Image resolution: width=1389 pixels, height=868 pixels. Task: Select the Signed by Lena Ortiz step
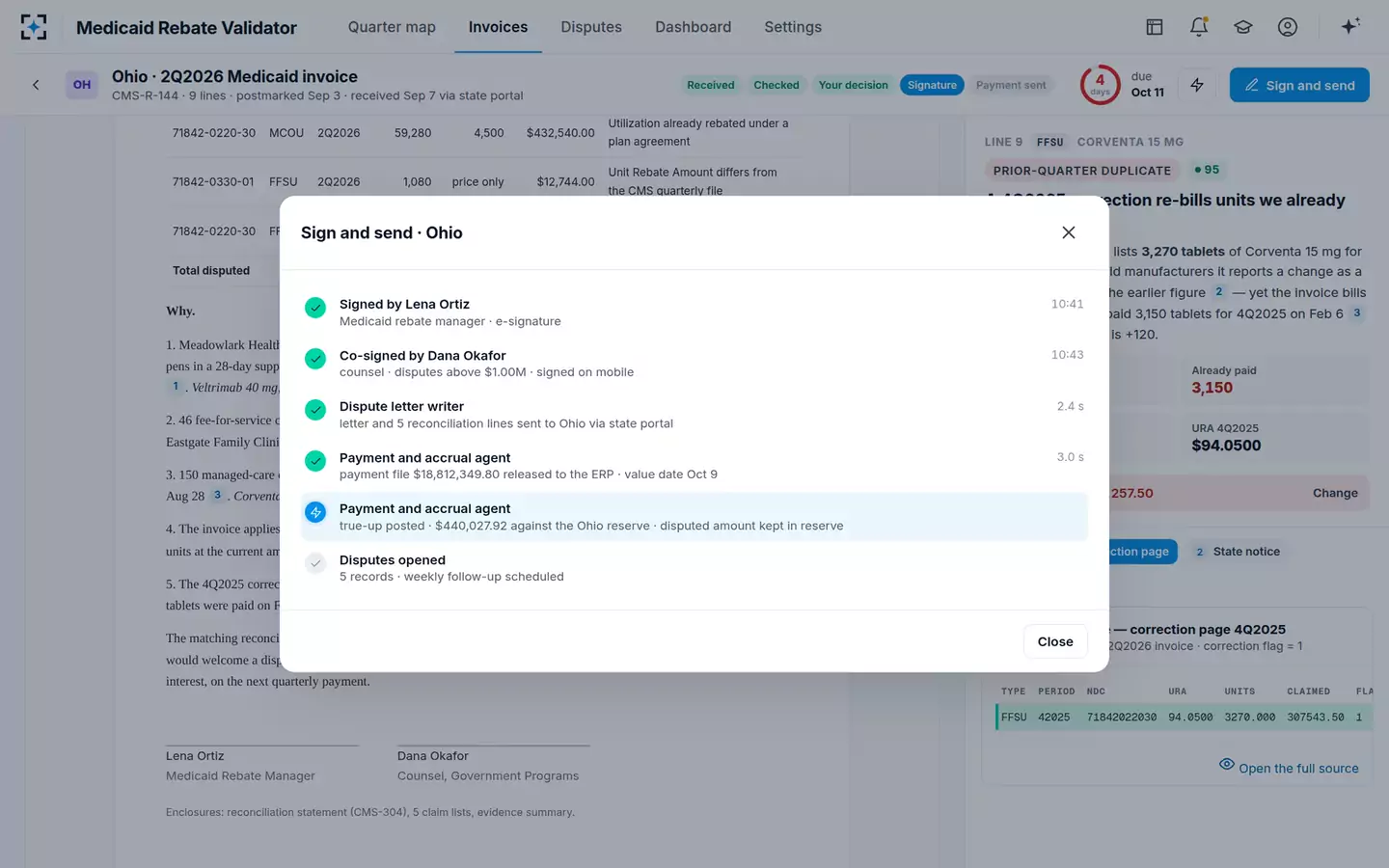[694, 312]
